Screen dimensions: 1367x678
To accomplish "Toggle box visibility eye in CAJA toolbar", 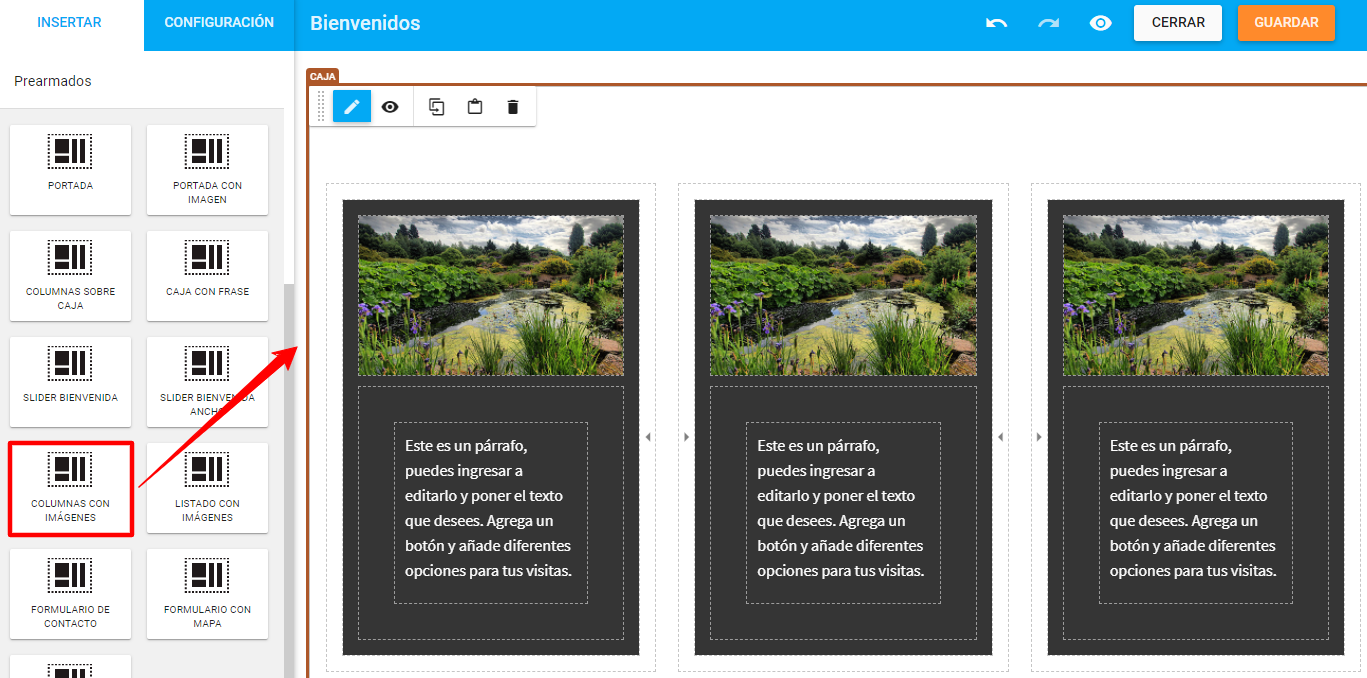I will click(390, 107).
